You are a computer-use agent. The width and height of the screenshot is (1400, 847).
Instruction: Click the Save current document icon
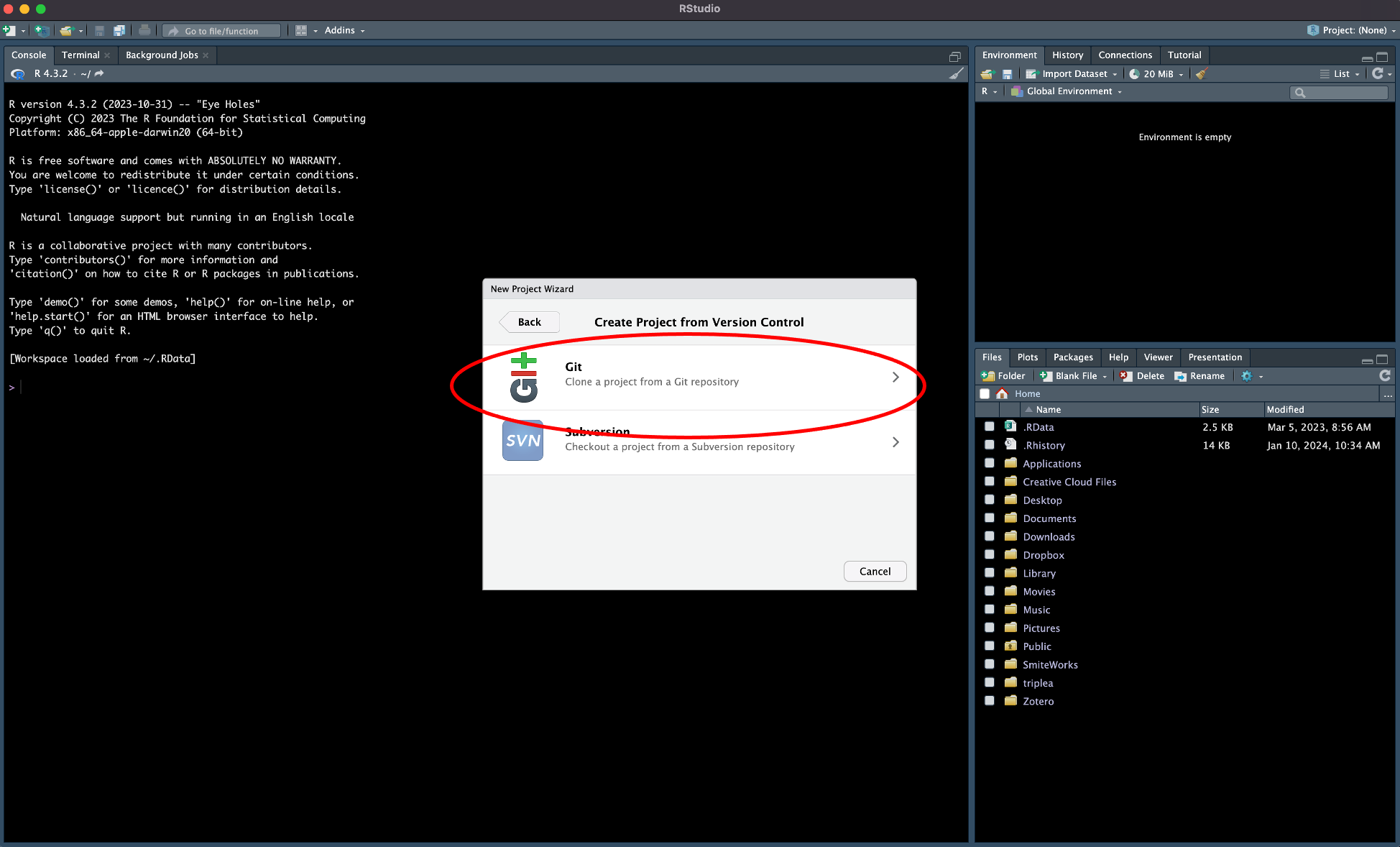(x=100, y=30)
